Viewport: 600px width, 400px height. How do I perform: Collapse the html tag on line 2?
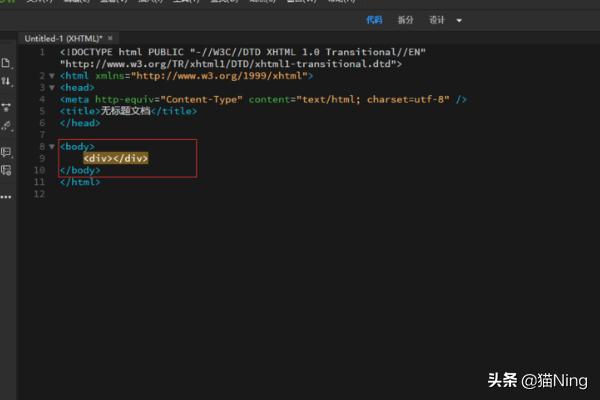[52, 76]
